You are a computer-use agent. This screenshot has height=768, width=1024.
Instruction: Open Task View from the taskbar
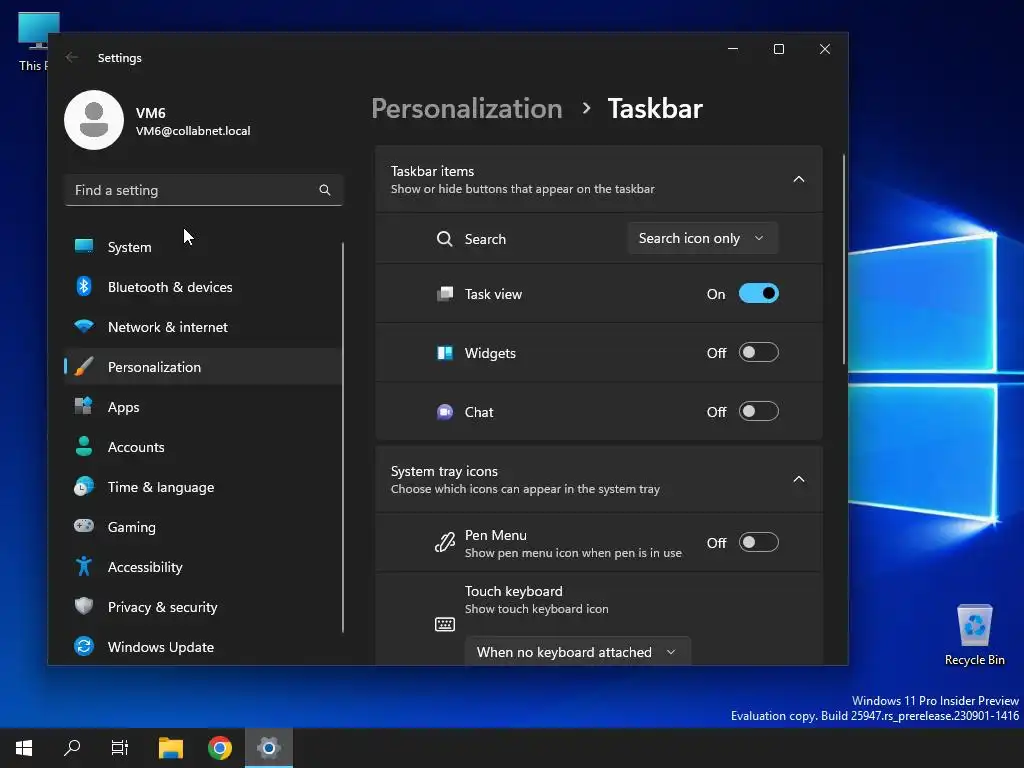tap(120, 748)
